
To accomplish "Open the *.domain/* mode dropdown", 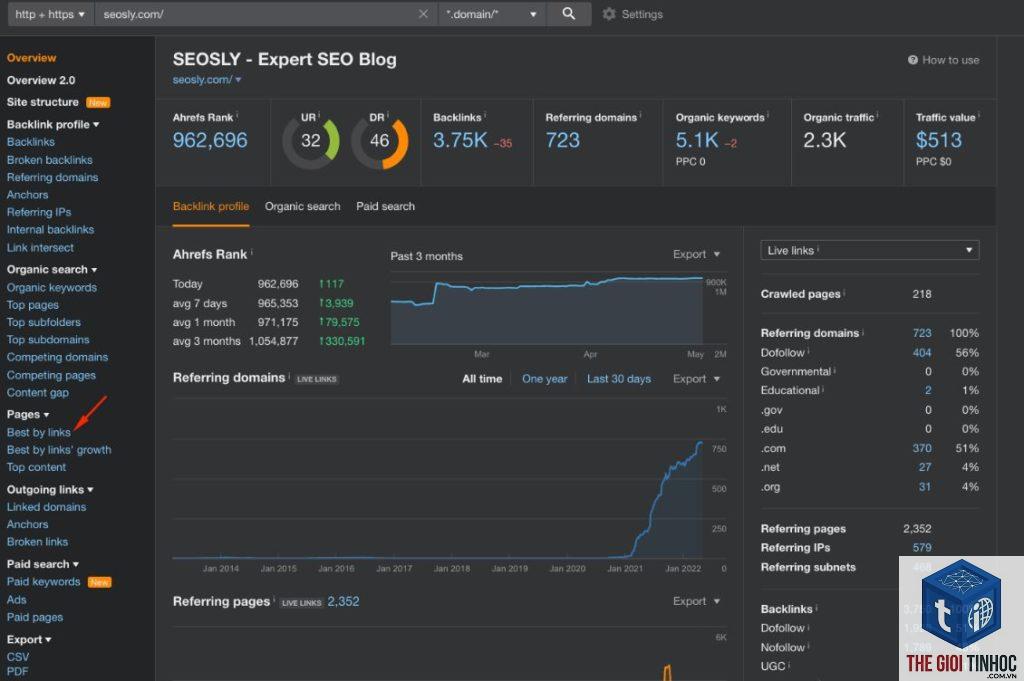I will 492,14.
